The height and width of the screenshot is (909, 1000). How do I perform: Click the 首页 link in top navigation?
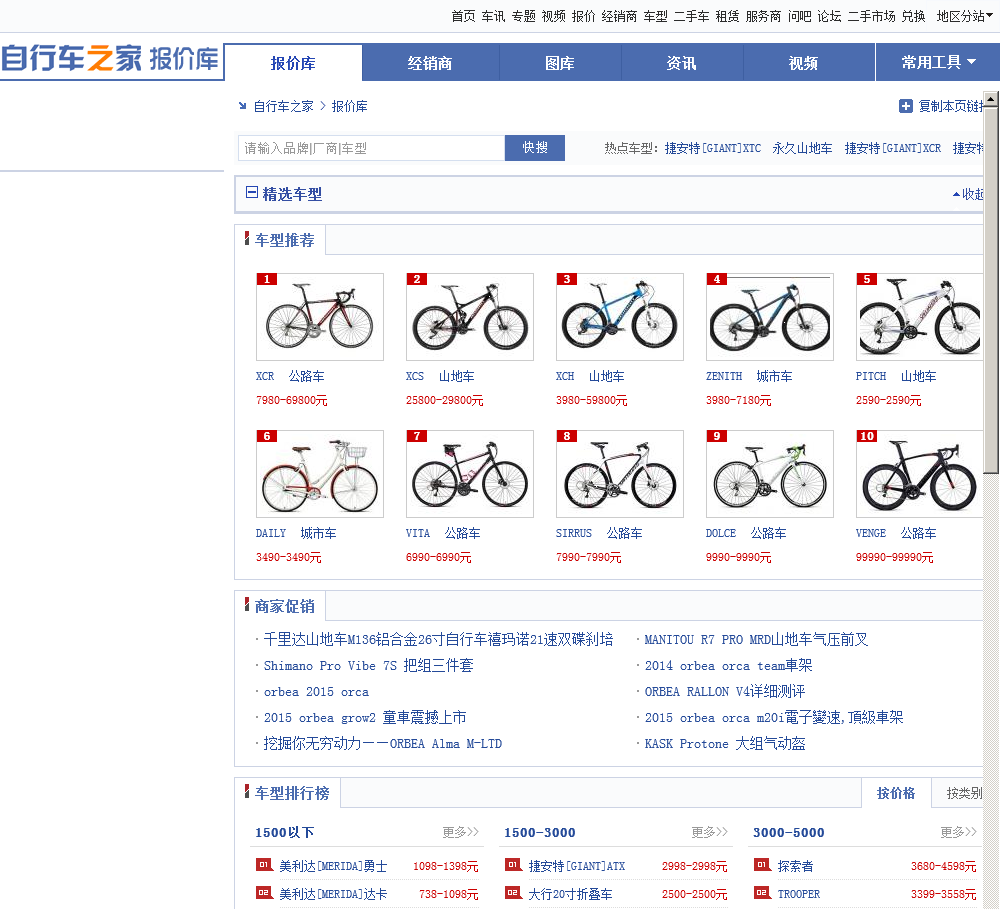[463, 17]
